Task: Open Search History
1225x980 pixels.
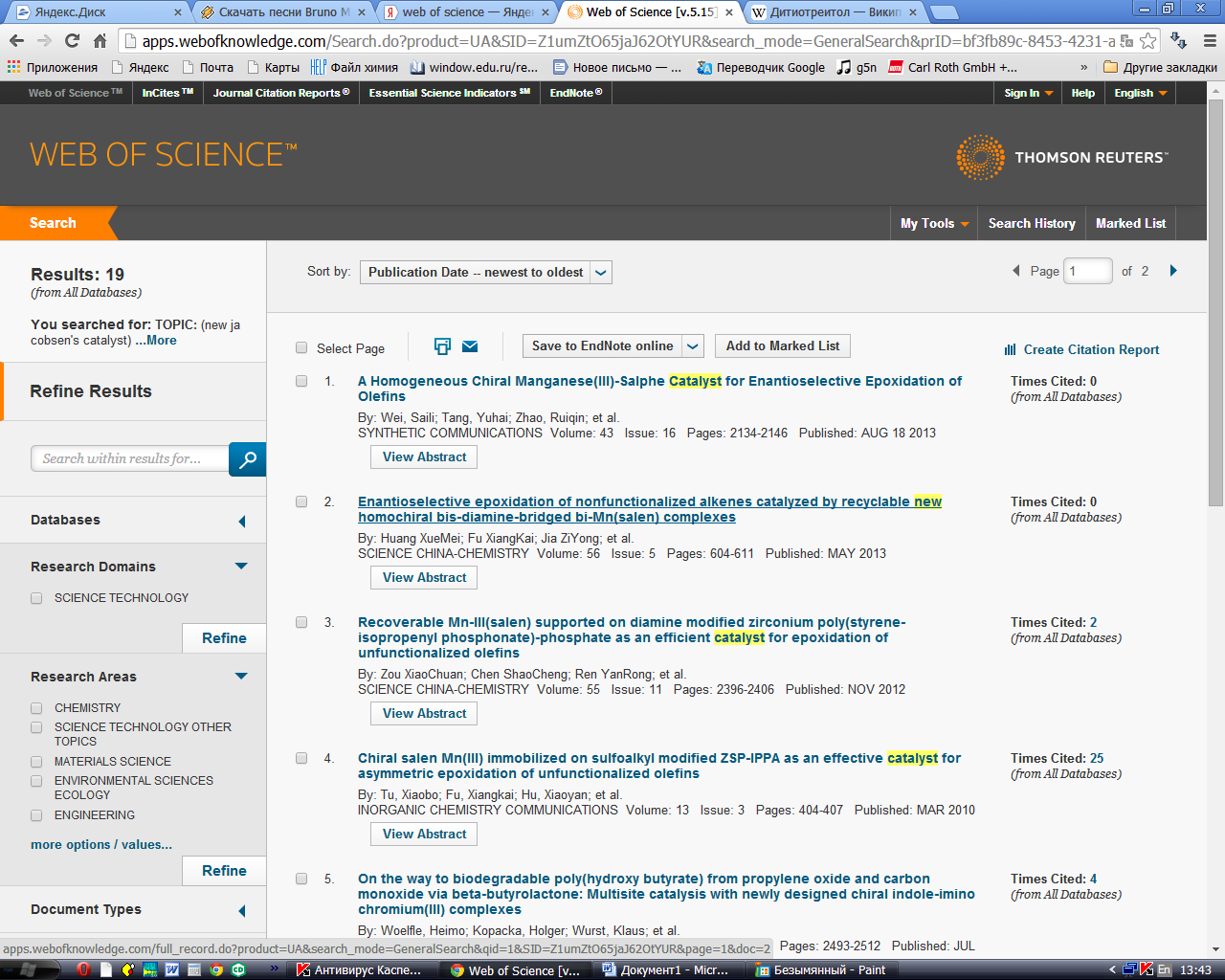Action: coord(1032,223)
